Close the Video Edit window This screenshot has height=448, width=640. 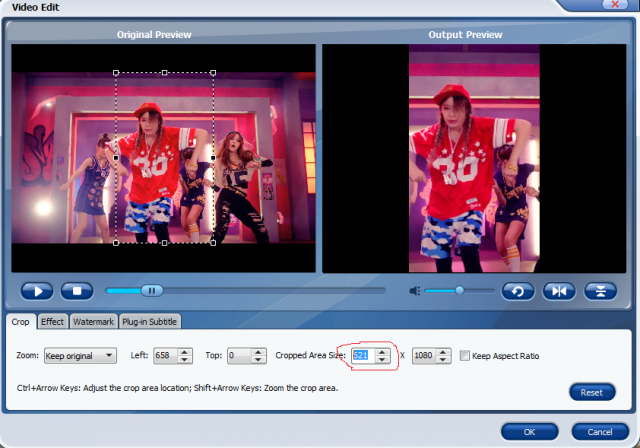tap(615, 4)
